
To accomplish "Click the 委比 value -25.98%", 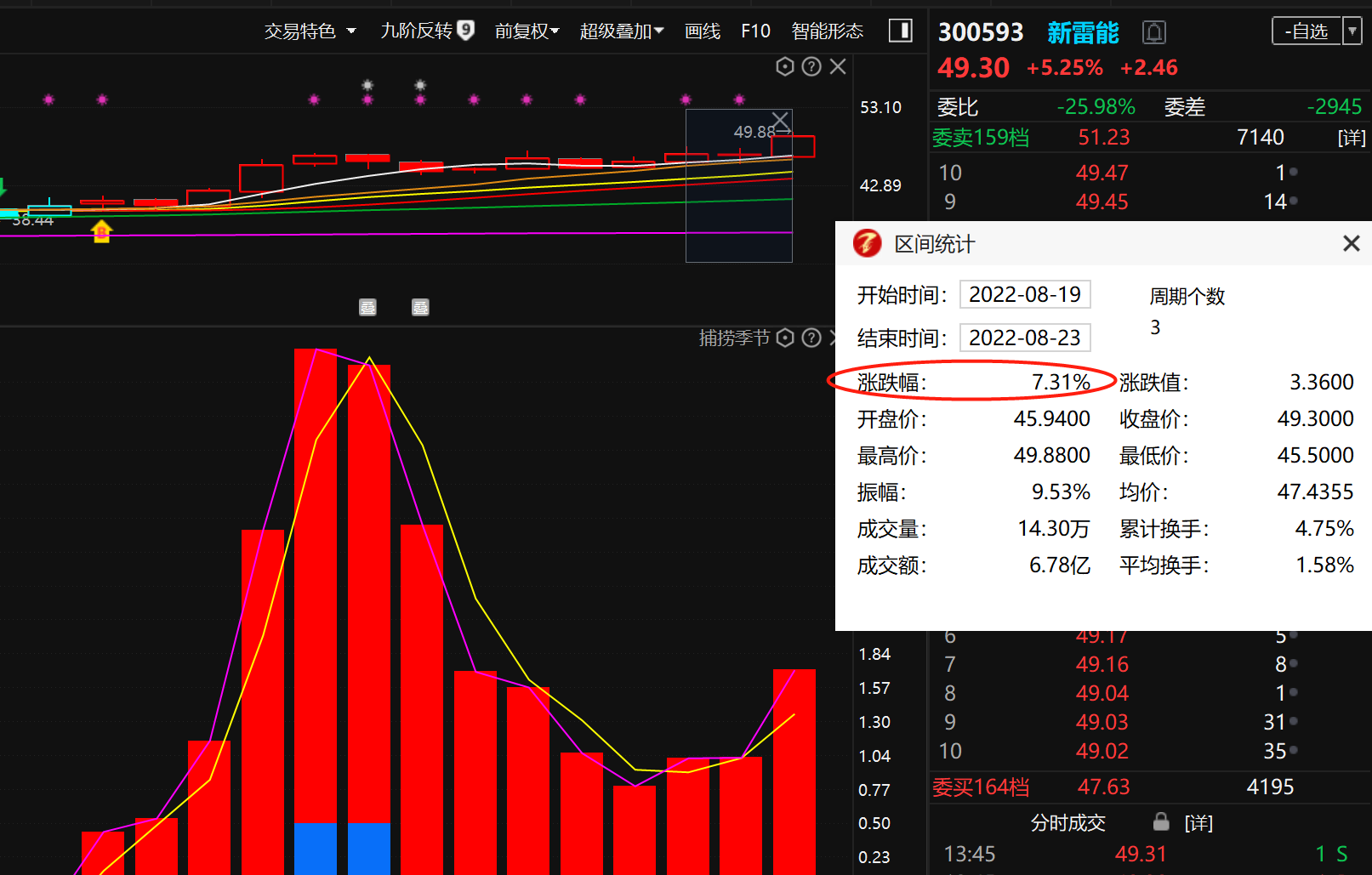I will (x=1096, y=106).
